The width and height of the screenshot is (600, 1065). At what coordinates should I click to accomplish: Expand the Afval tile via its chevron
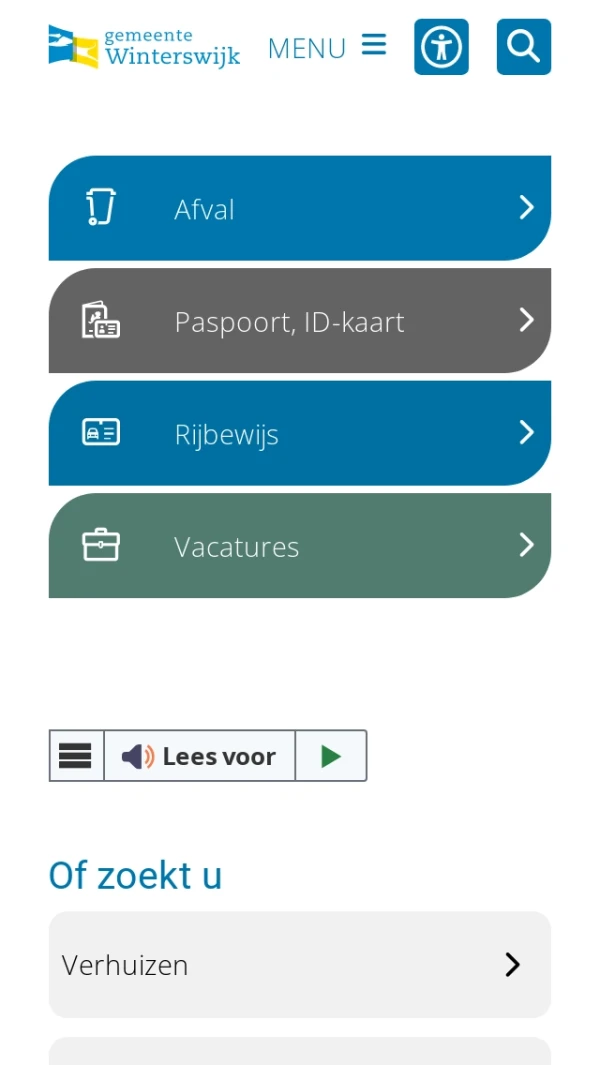point(526,207)
